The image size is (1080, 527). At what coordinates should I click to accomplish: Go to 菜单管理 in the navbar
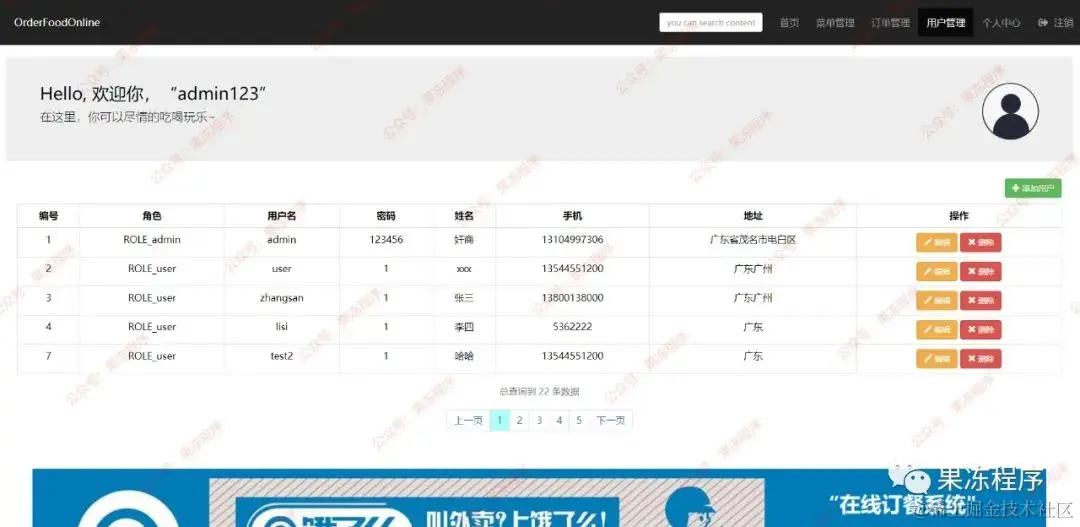835,23
